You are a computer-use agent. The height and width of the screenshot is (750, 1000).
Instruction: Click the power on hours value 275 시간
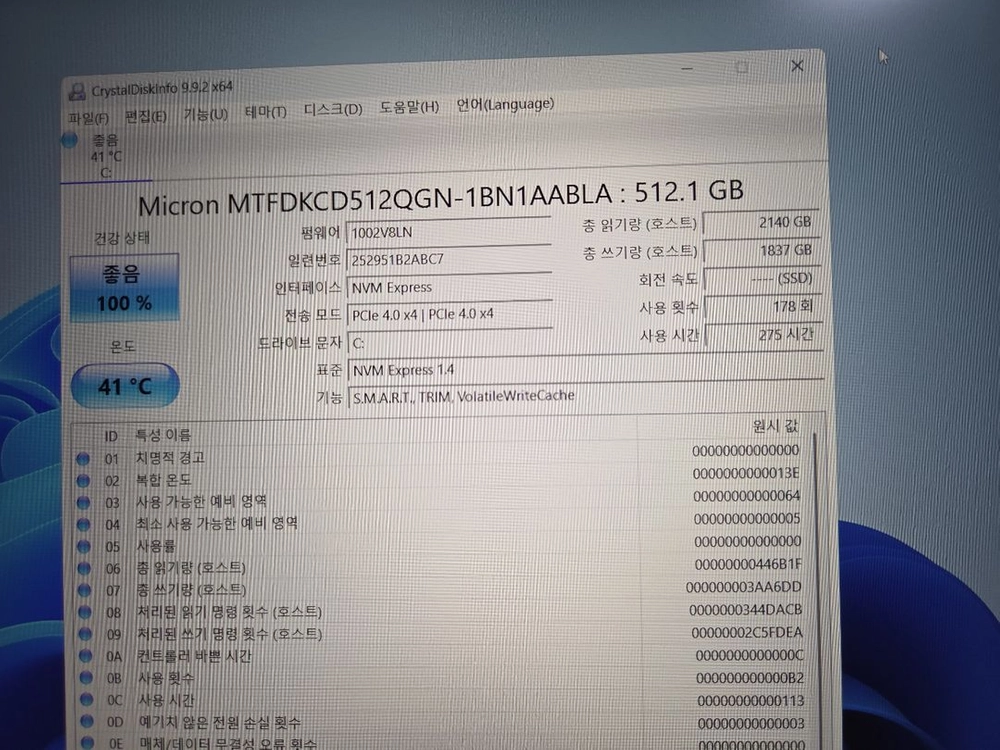tap(763, 335)
